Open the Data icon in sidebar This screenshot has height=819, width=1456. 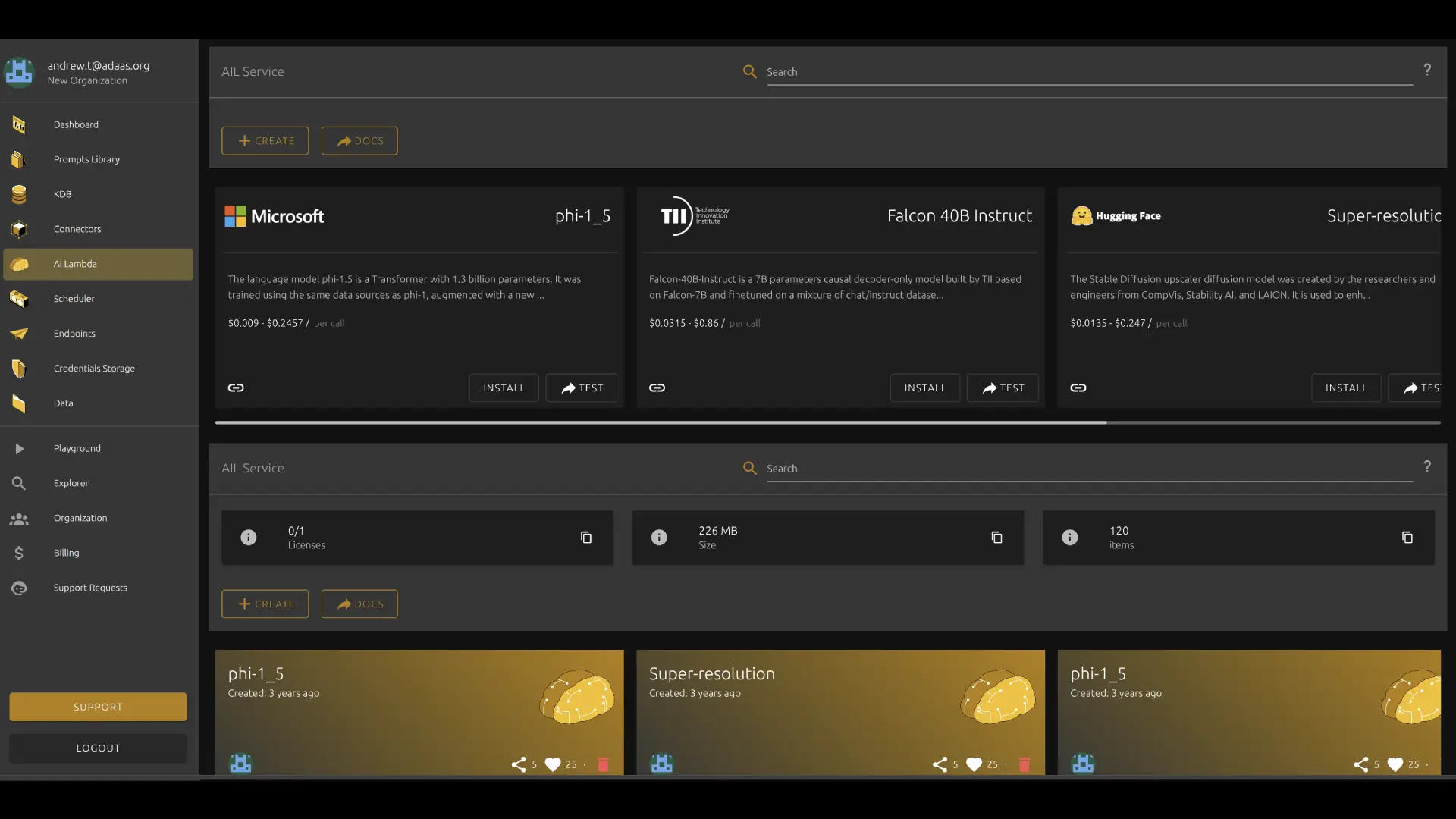tap(19, 403)
